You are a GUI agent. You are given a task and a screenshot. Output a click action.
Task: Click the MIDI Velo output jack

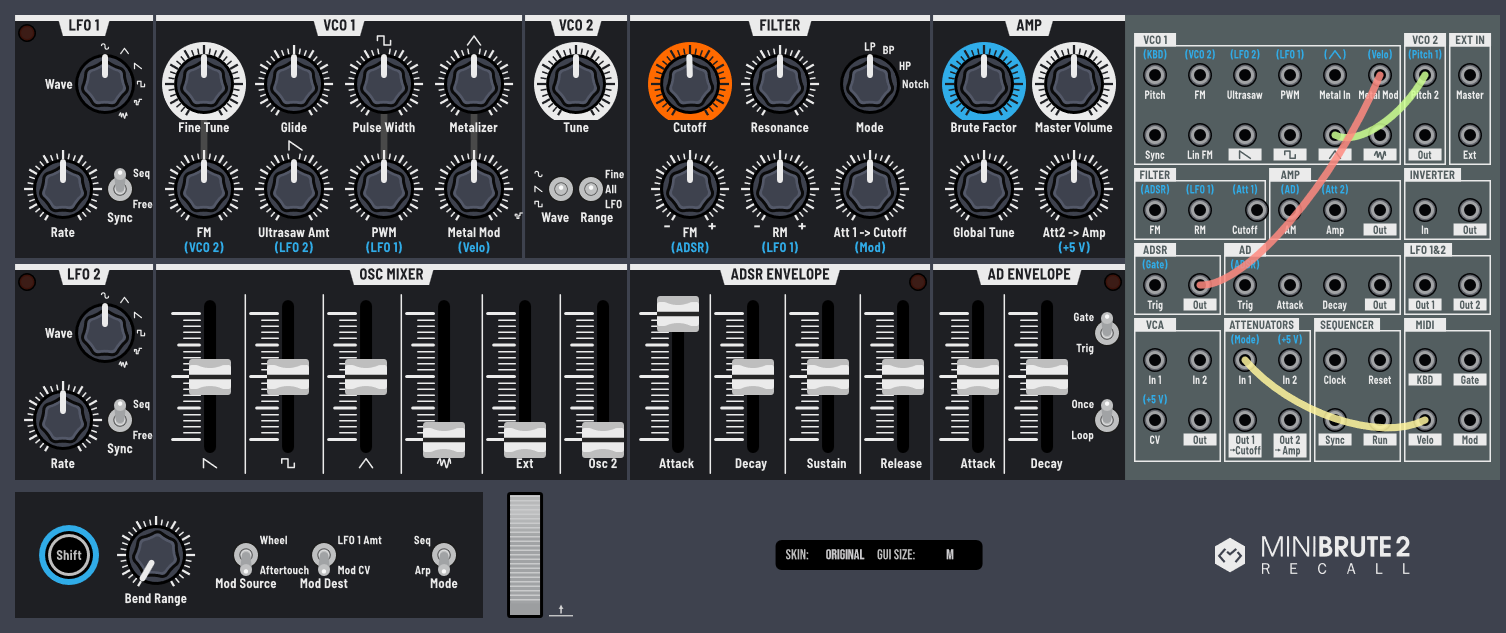[x=1425, y=420]
